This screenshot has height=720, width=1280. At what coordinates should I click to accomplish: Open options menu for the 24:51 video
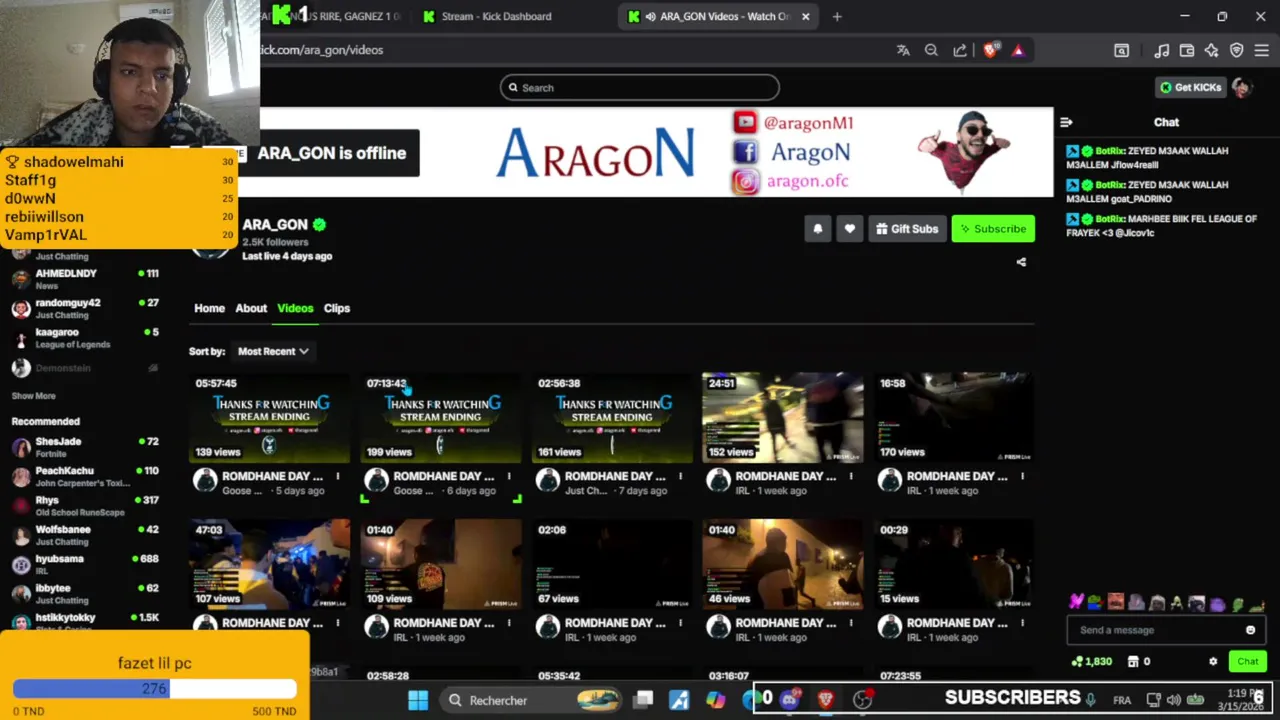[x=851, y=476]
